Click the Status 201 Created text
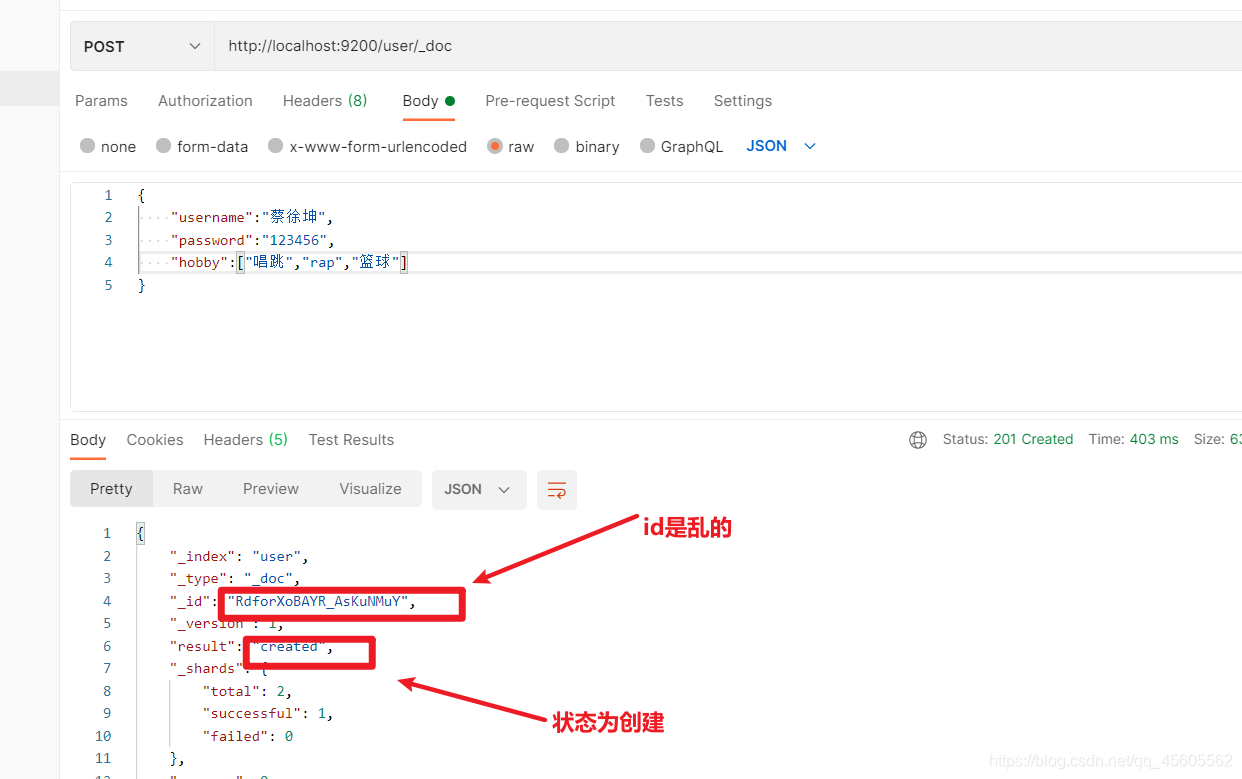Screen dimensions: 1242x779 point(1008,439)
